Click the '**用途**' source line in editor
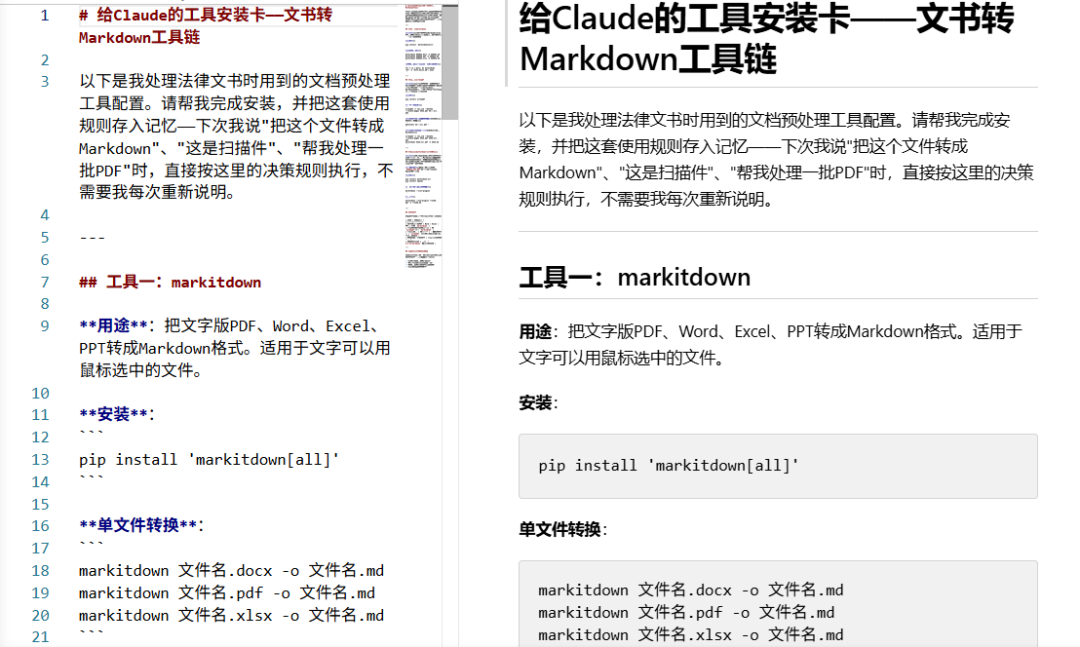The height and width of the screenshot is (647, 1080). tap(235, 348)
